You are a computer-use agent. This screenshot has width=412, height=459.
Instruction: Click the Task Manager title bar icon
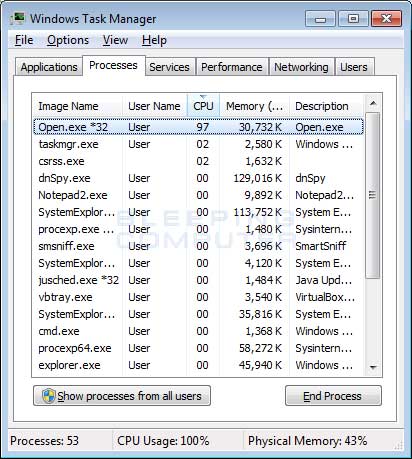coord(17,19)
